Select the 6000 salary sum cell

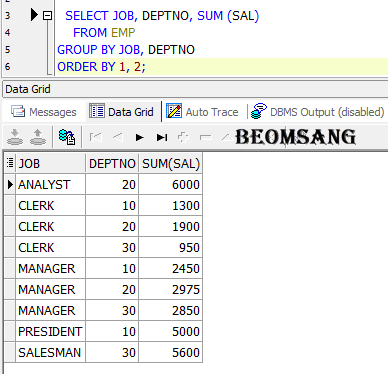[x=170, y=184]
